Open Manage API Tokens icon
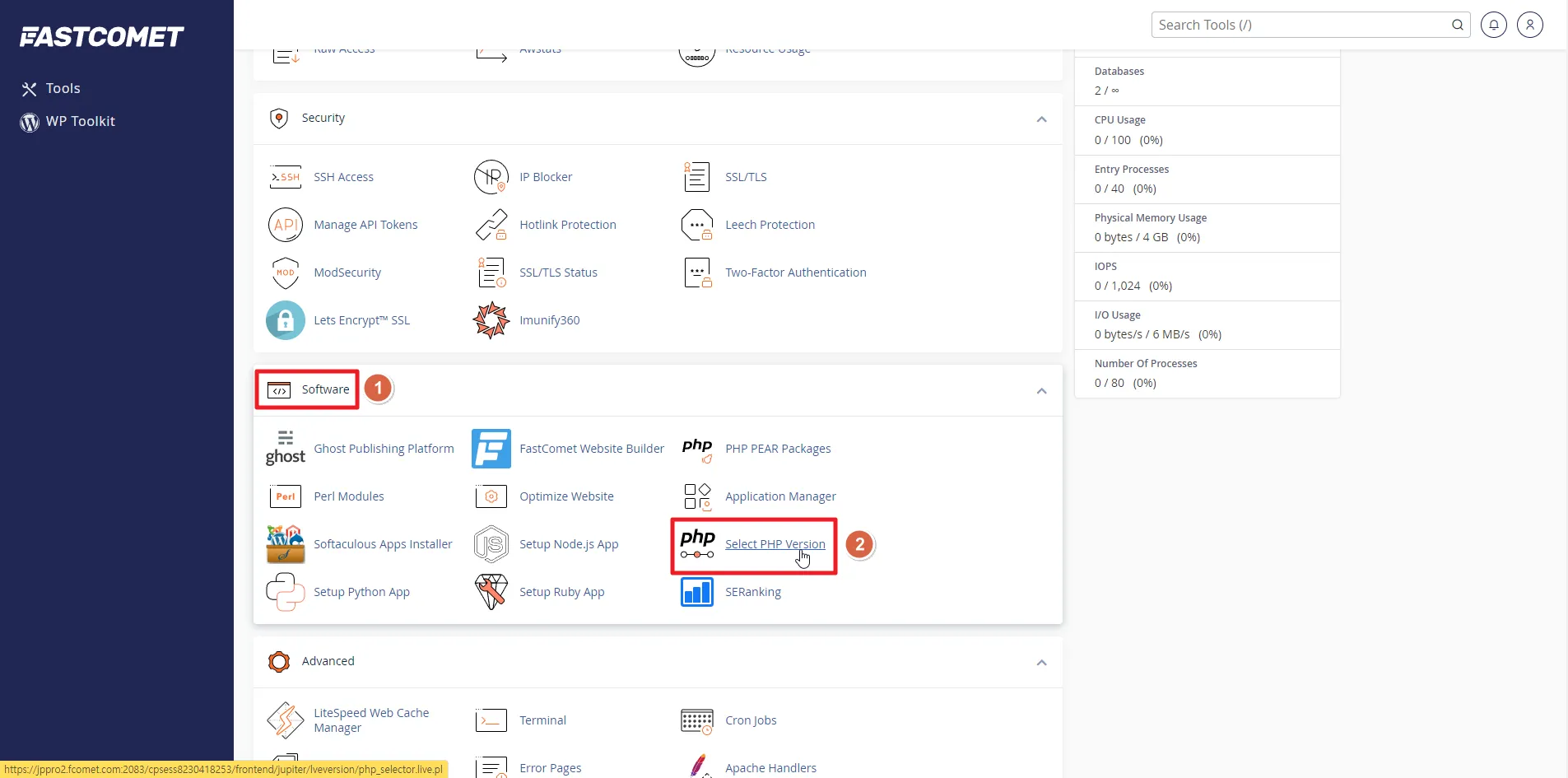 [286, 225]
